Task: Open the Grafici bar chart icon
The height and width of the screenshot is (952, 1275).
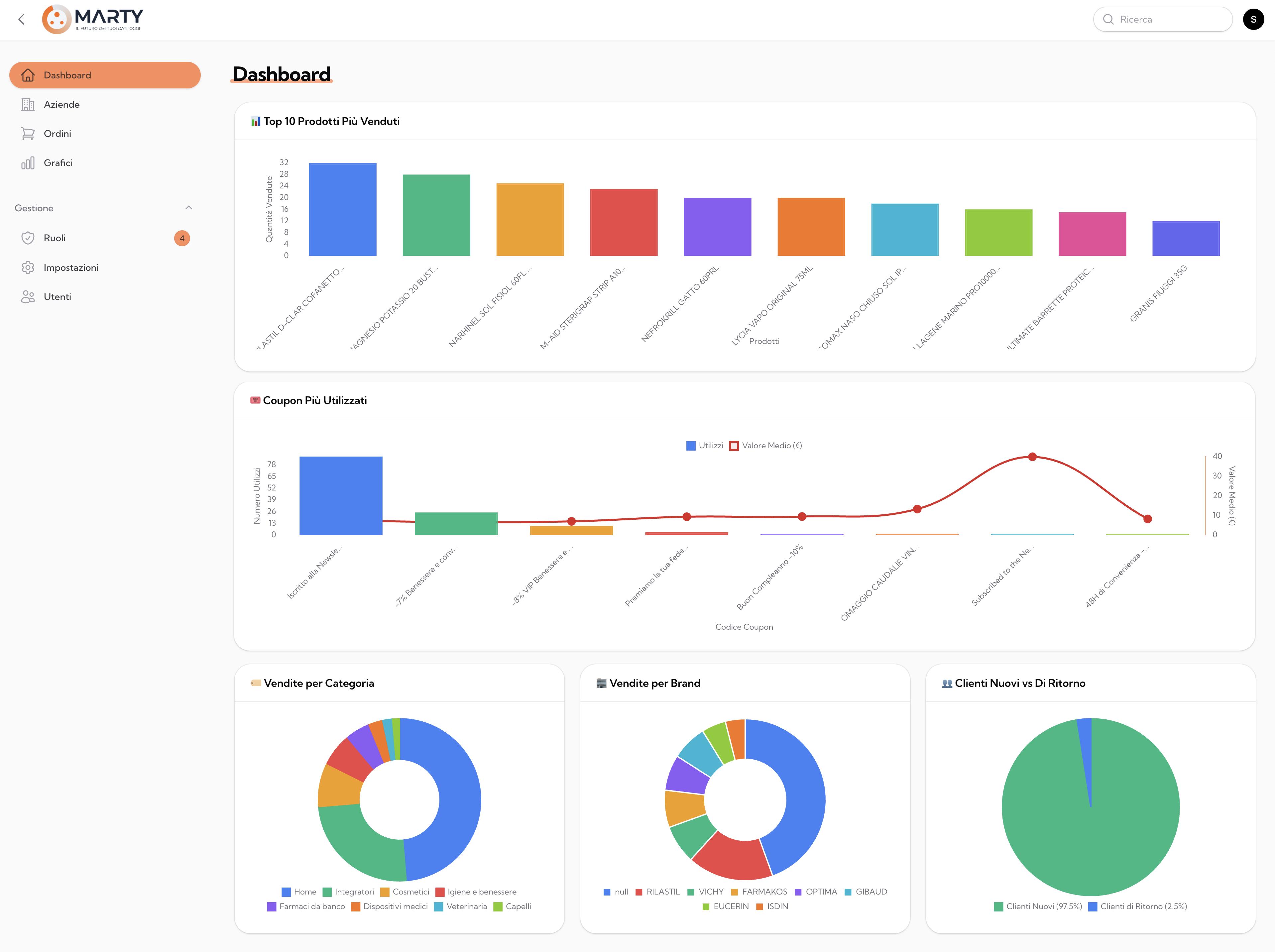Action: click(28, 163)
